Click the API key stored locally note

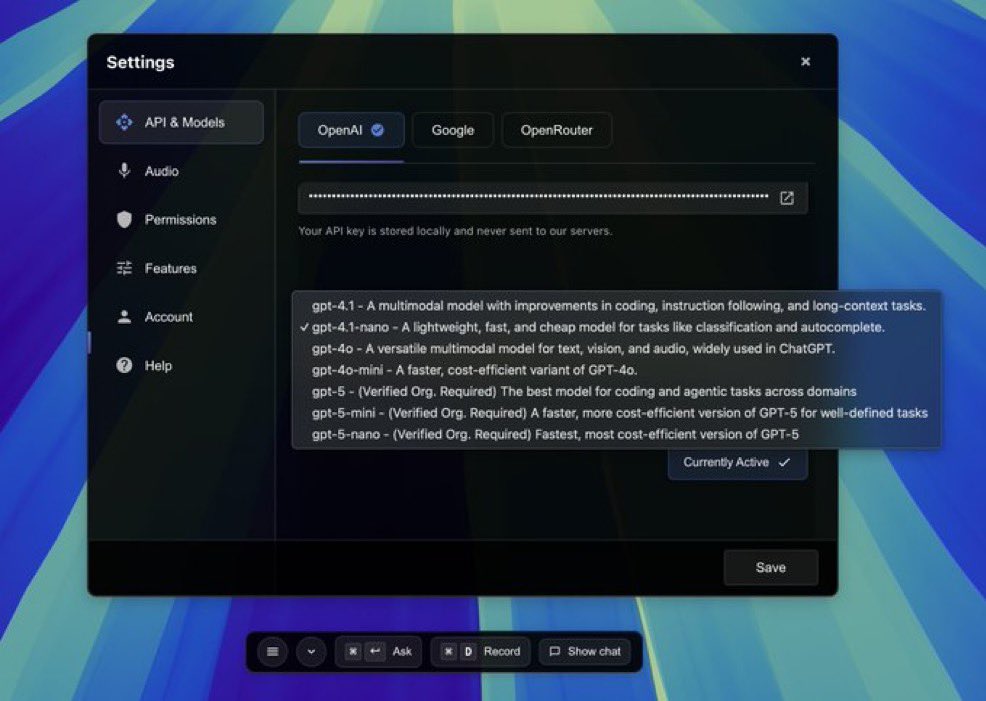[x=455, y=231]
